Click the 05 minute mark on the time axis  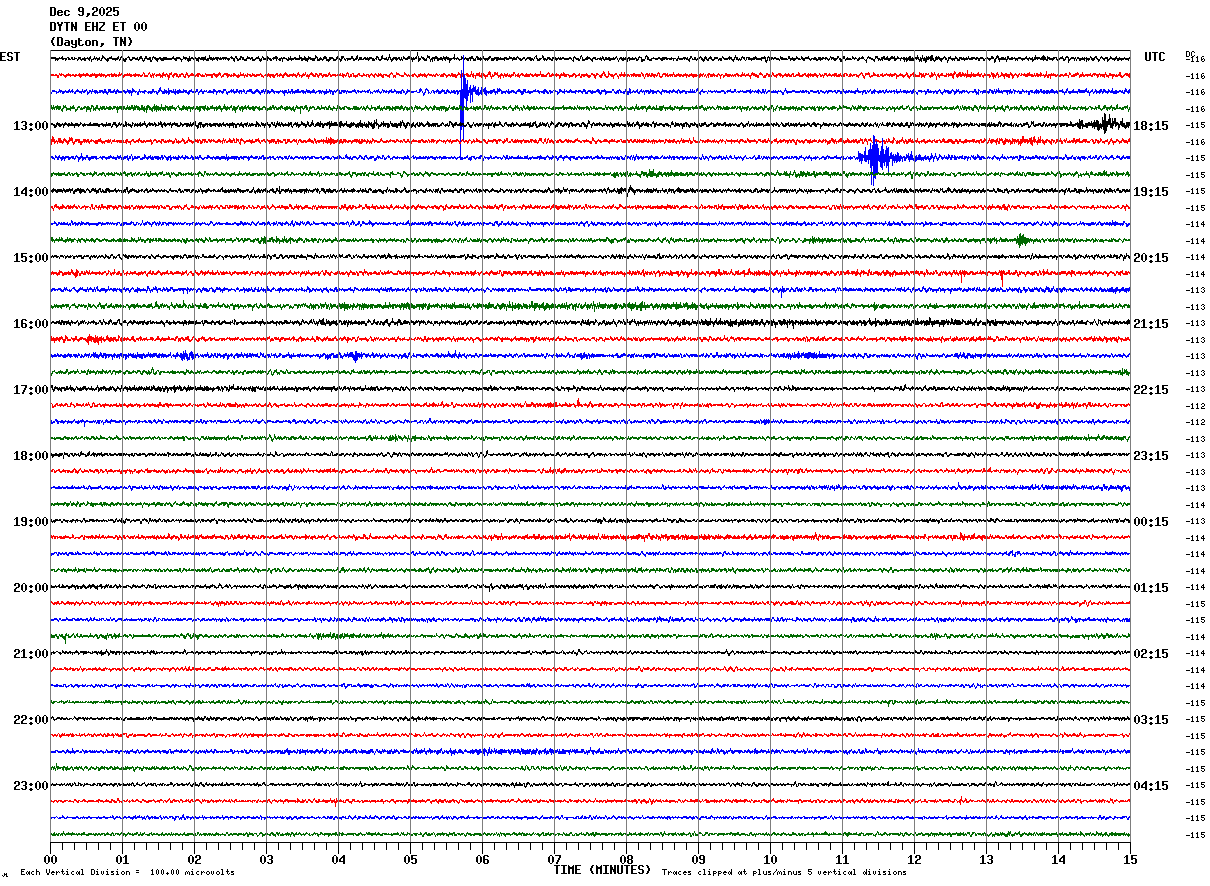[x=410, y=859]
